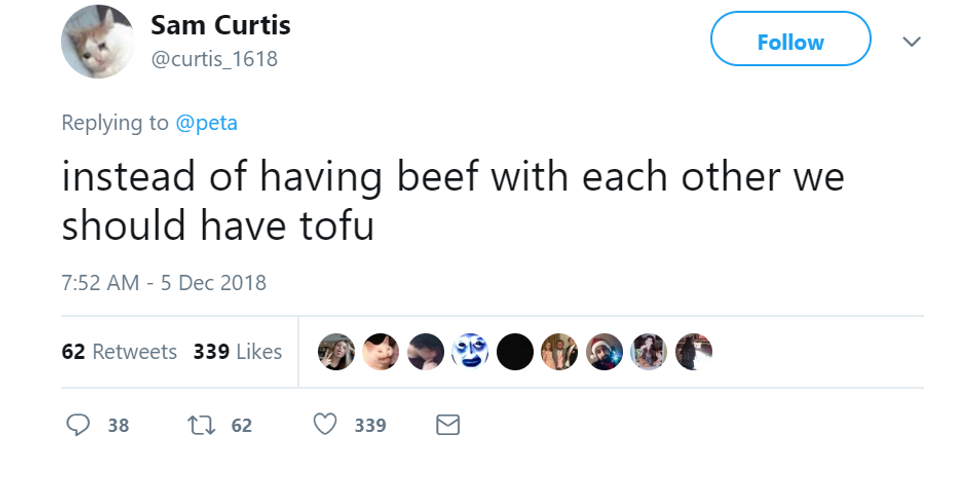This screenshot has height=478, width=980.
Task: Retweet this tweet using the retweet icon
Action: coord(200,425)
